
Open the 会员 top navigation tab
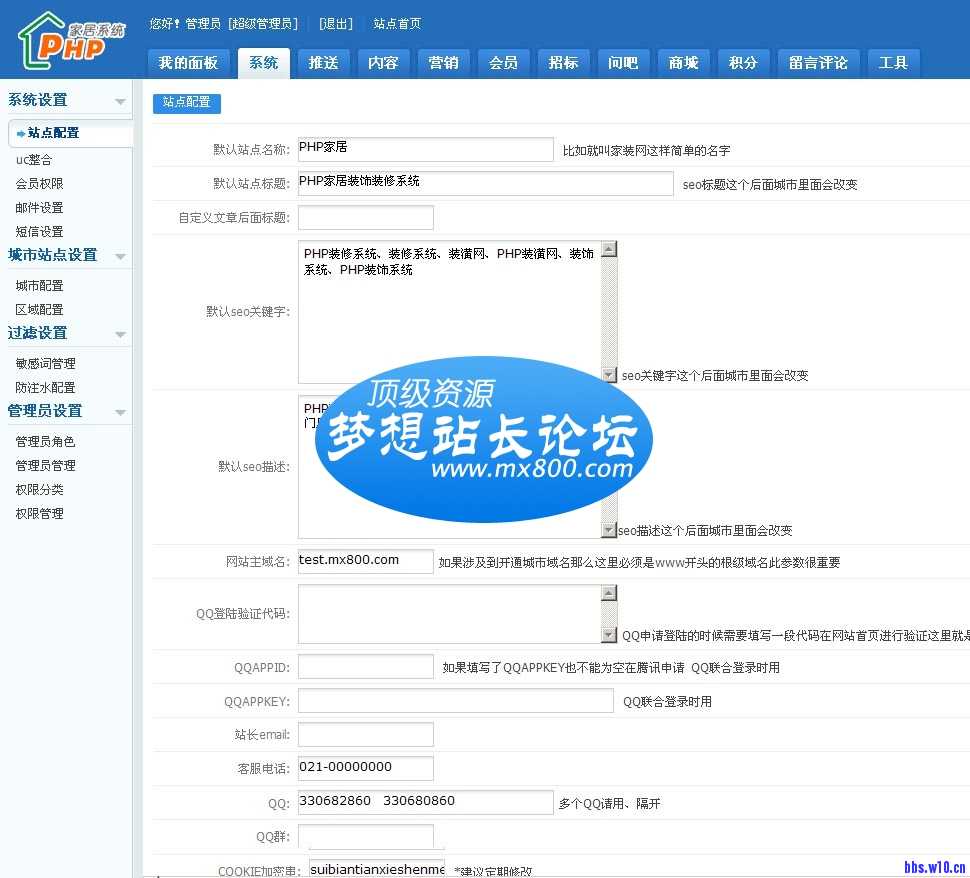point(503,63)
